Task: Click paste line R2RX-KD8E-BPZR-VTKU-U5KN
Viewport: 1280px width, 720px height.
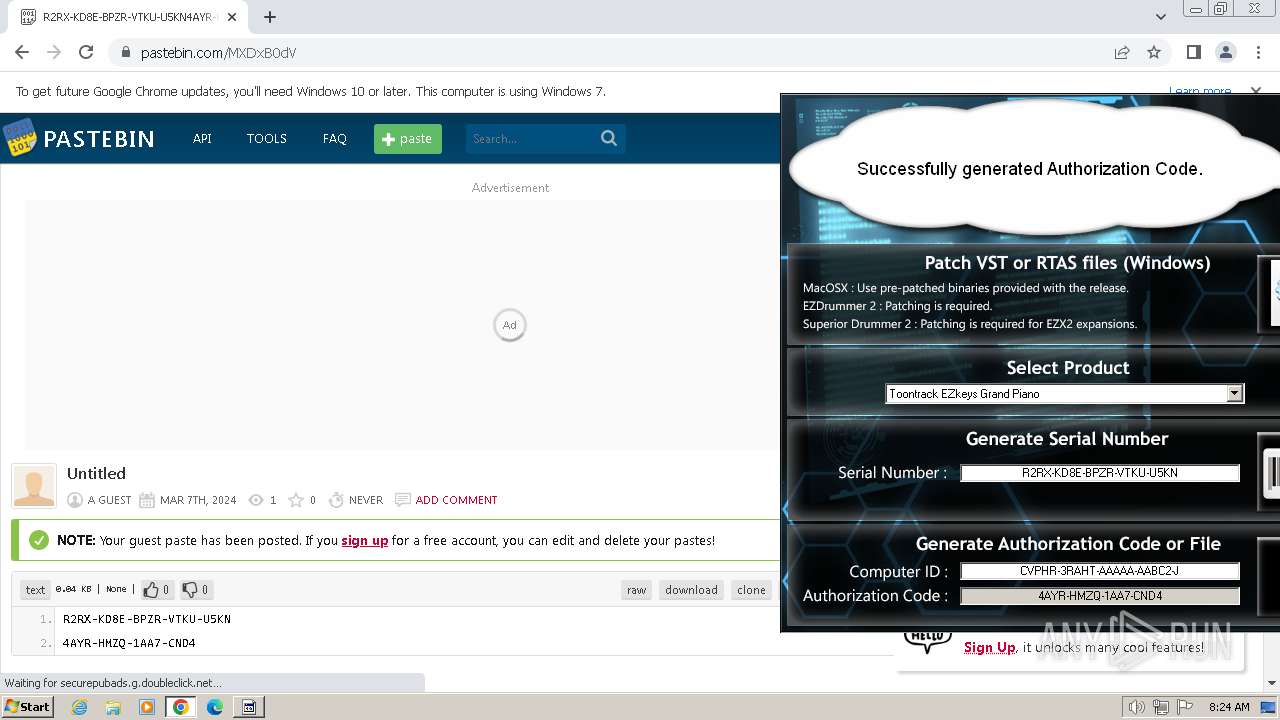Action: [x=147, y=619]
